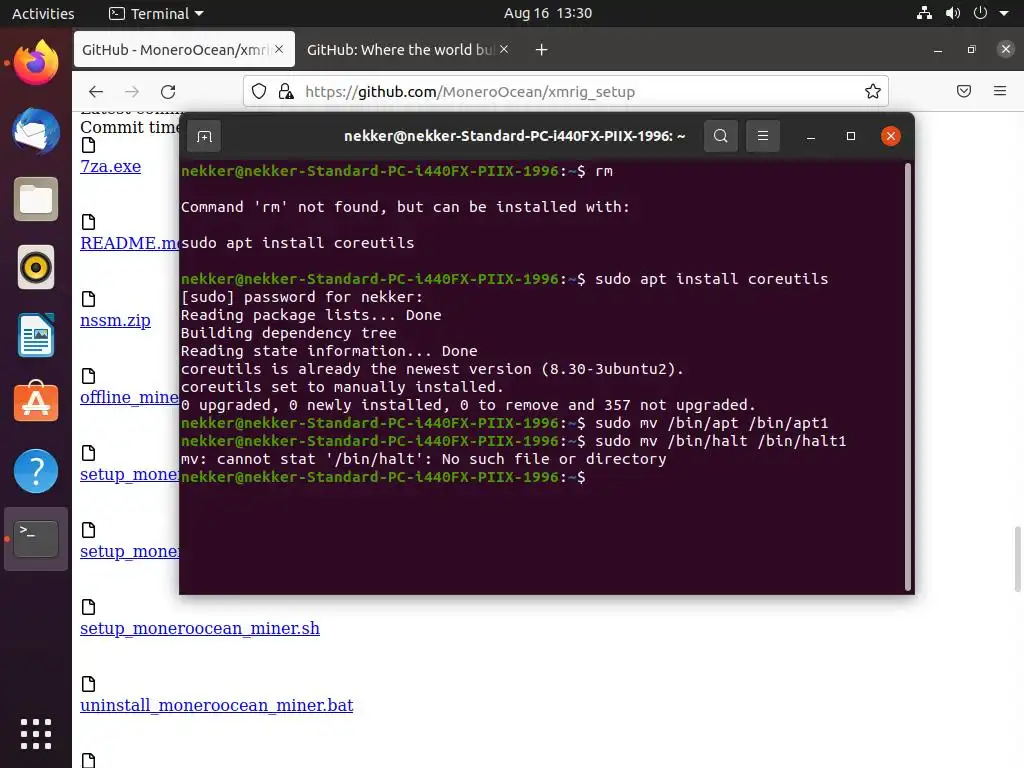This screenshot has height=768, width=1024.
Task: Open the clock and calendar 'Aug 16 13:30'
Action: 548,13
